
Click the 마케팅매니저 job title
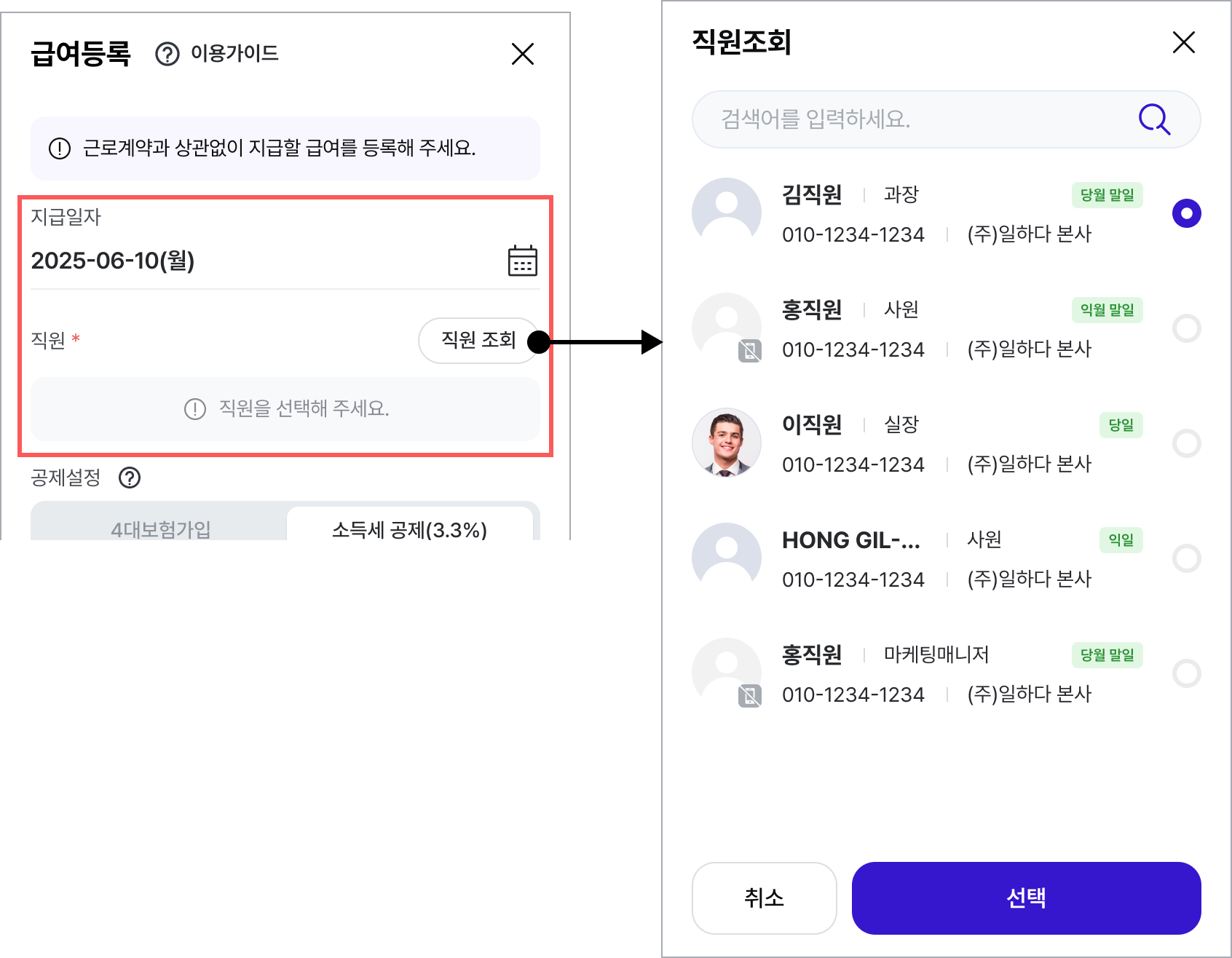pyautogui.click(x=936, y=654)
